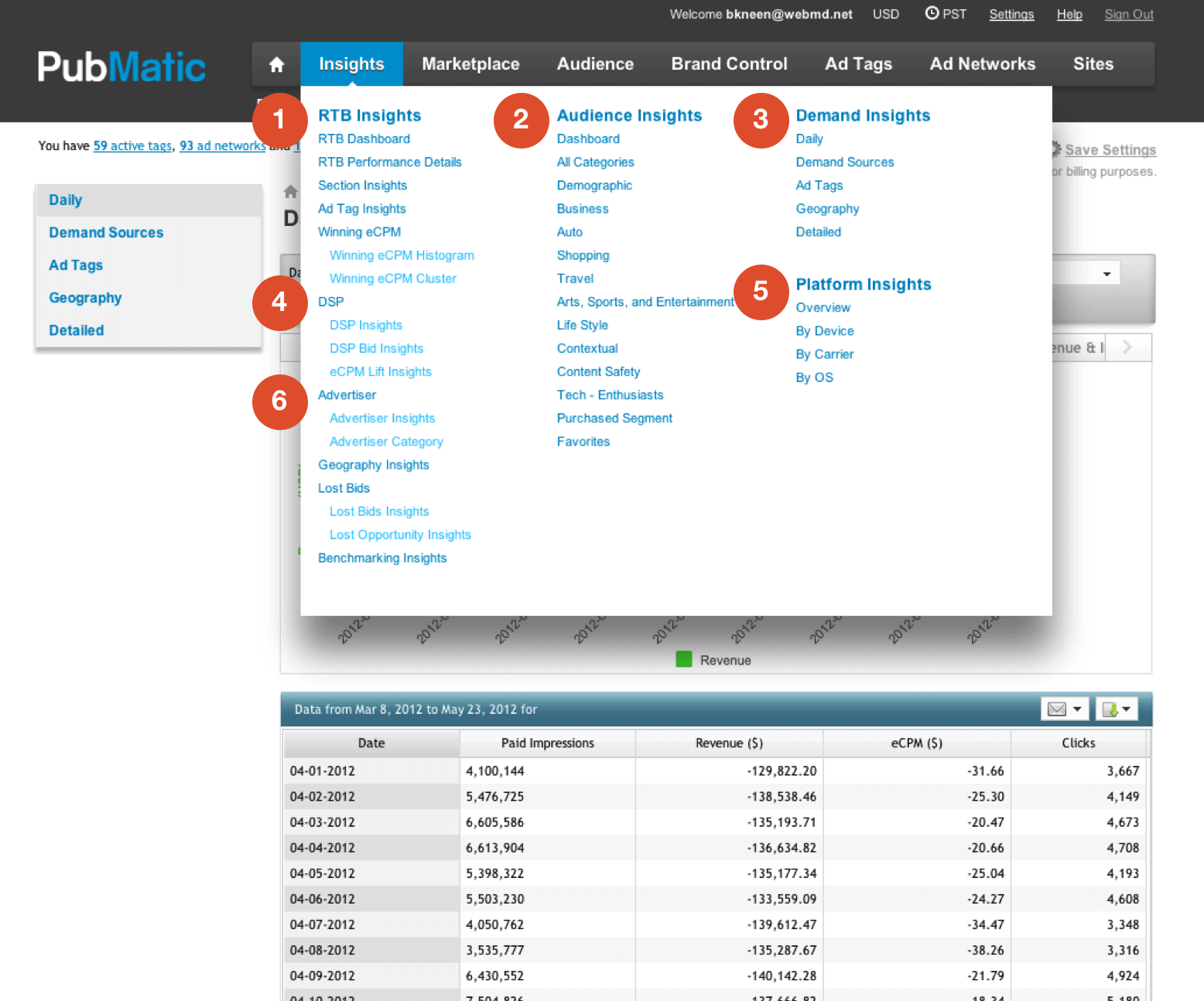The width and height of the screenshot is (1204, 1001).
Task: Expand the email button dropdown arrow
Action: (1077, 709)
